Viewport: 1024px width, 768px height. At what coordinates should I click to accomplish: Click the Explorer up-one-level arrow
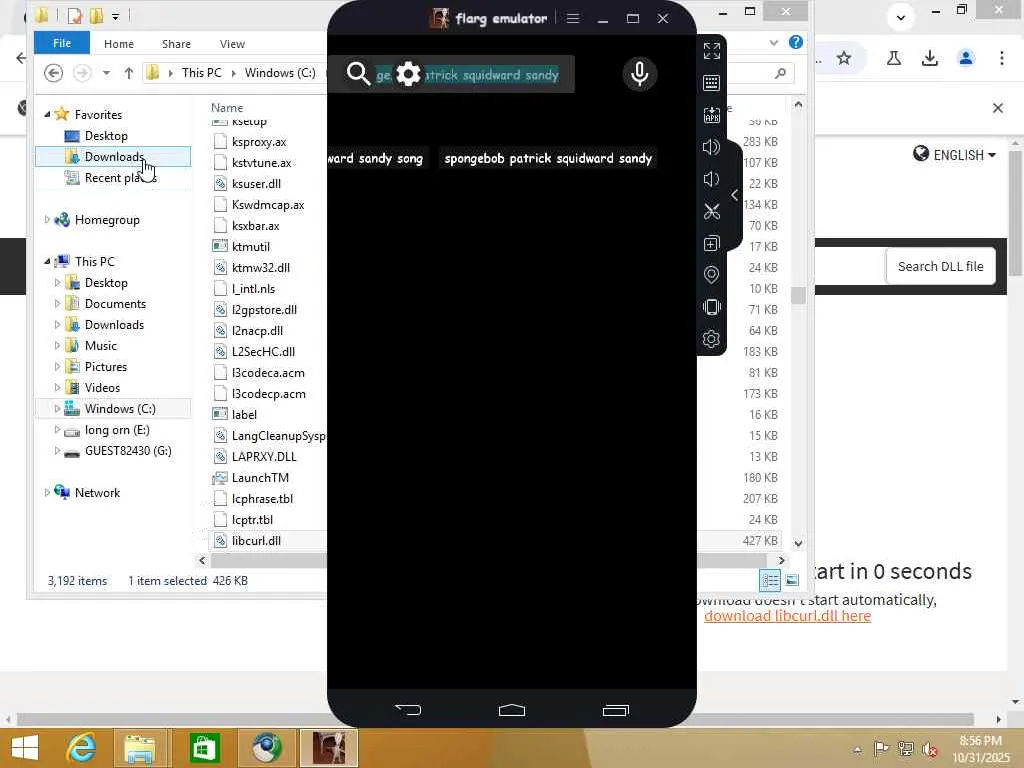click(129, 73)
